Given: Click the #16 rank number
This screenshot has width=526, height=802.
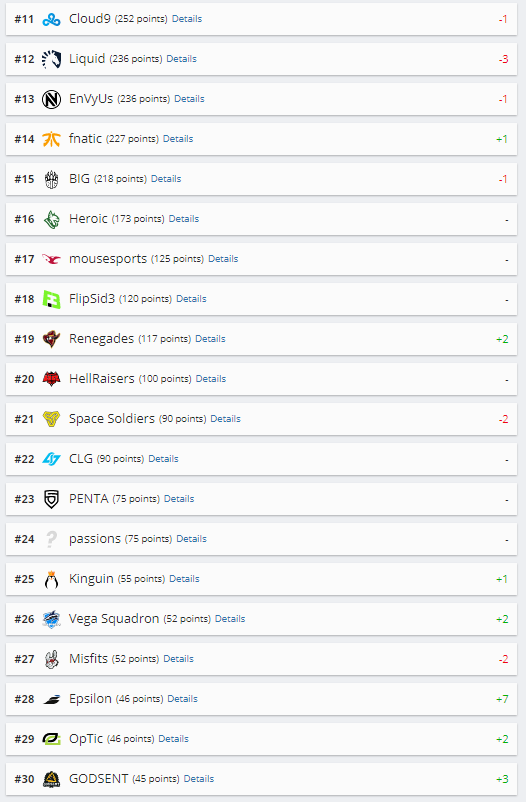Looking at the screenshot, I should click(24, 219).
